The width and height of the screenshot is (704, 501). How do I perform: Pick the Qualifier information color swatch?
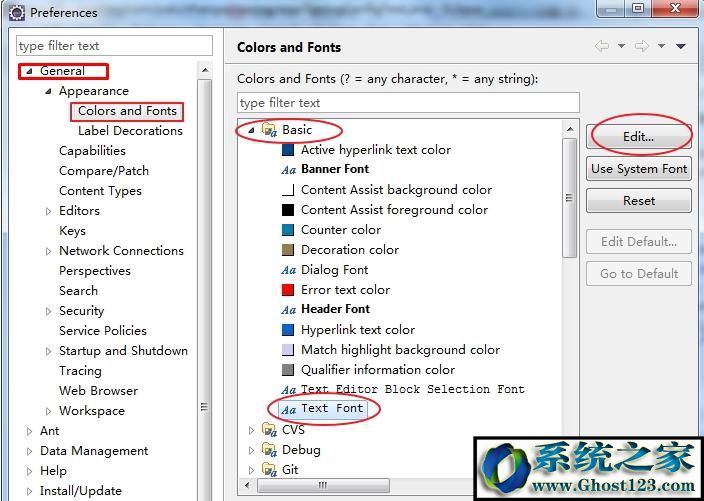(288, 370)
